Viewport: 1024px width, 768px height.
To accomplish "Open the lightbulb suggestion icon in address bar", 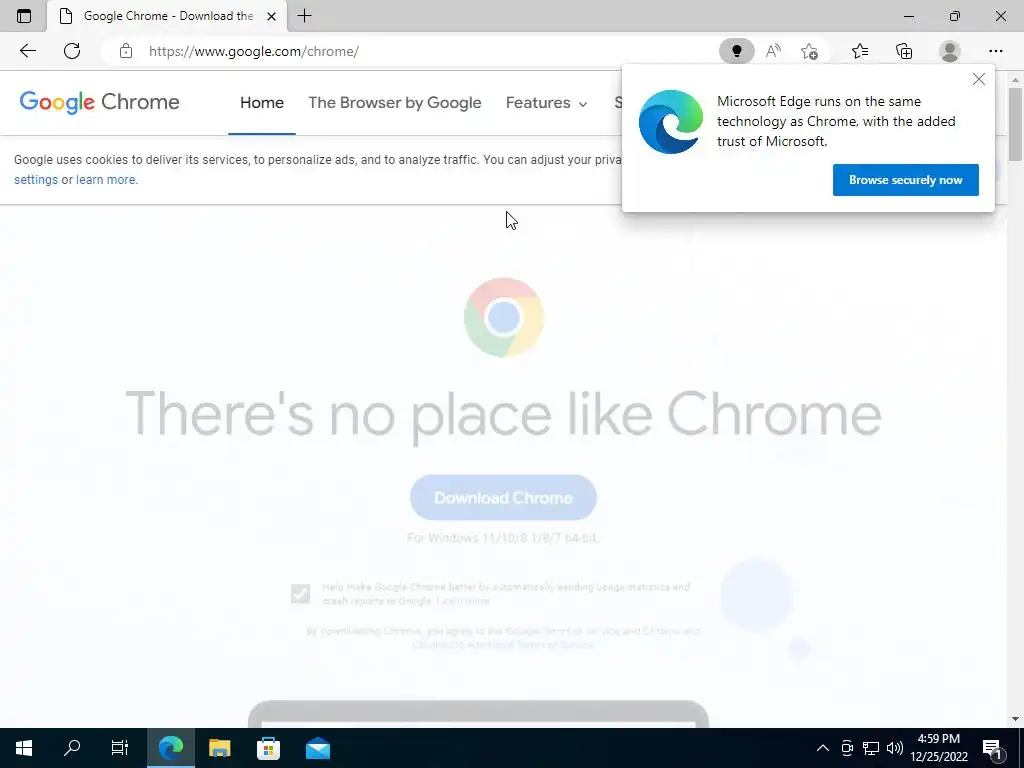I will coord(737,51).
